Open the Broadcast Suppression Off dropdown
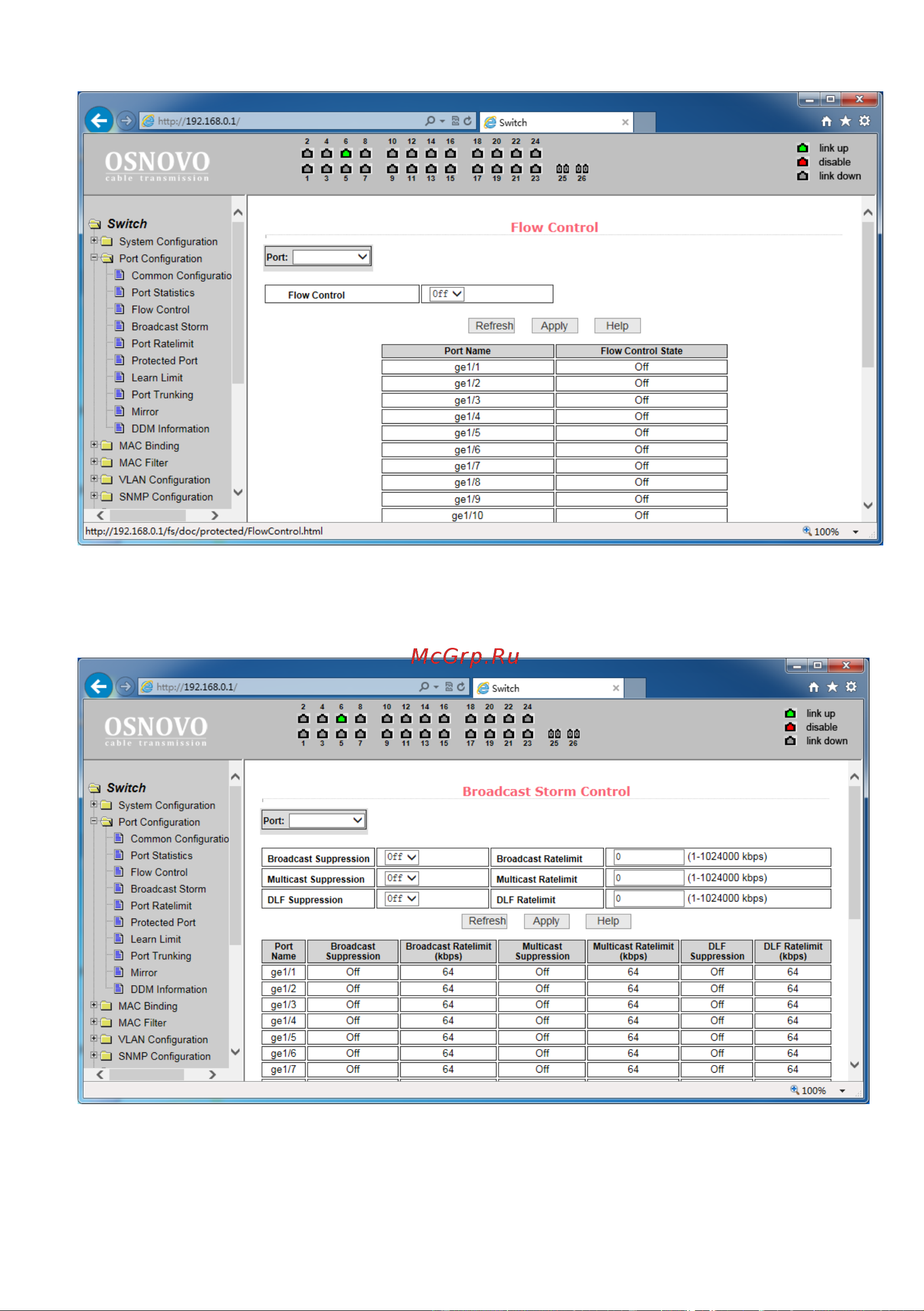Viewport: 924px width, 1311px height. [x=402, y=857]
